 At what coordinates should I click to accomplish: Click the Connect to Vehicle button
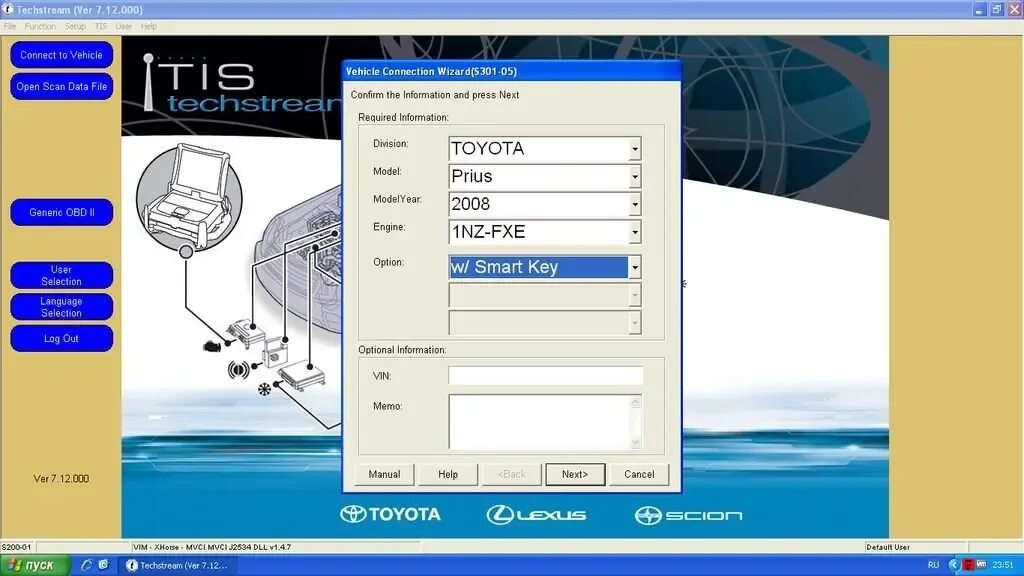click(61, 55)
